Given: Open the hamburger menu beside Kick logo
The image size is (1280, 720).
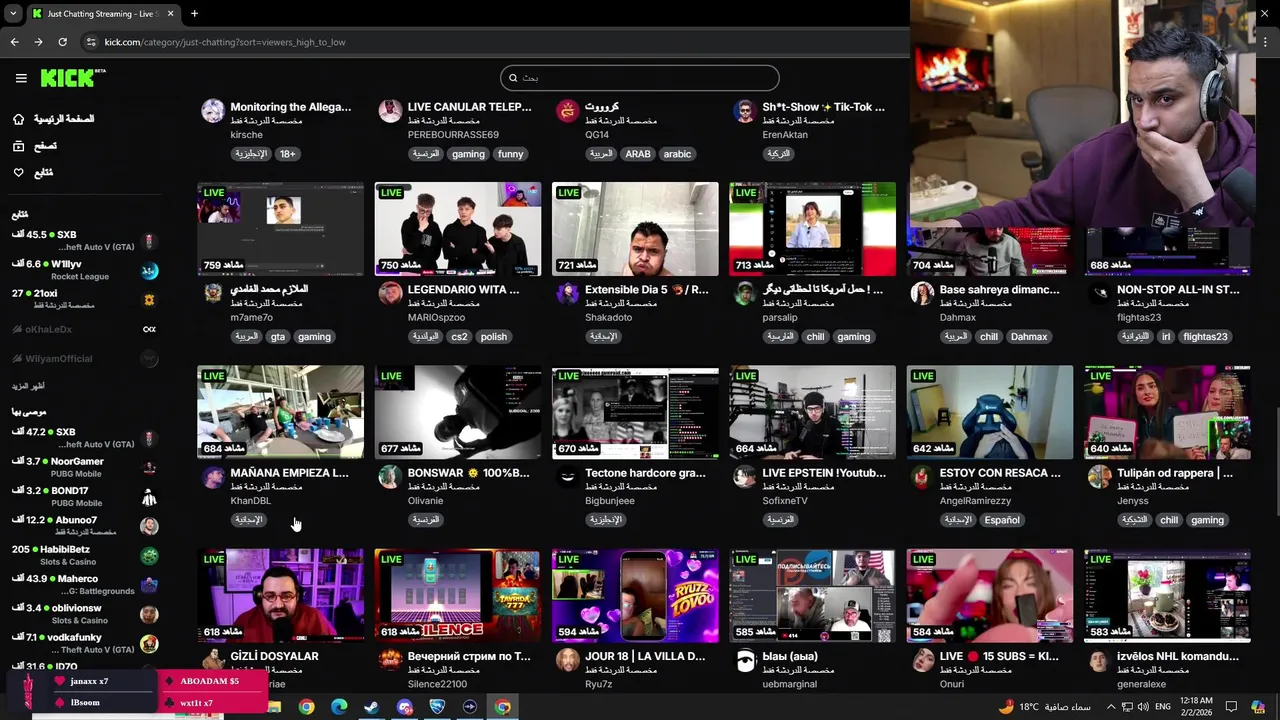Looking at the screenshot, I should click(x=21, y=78).
